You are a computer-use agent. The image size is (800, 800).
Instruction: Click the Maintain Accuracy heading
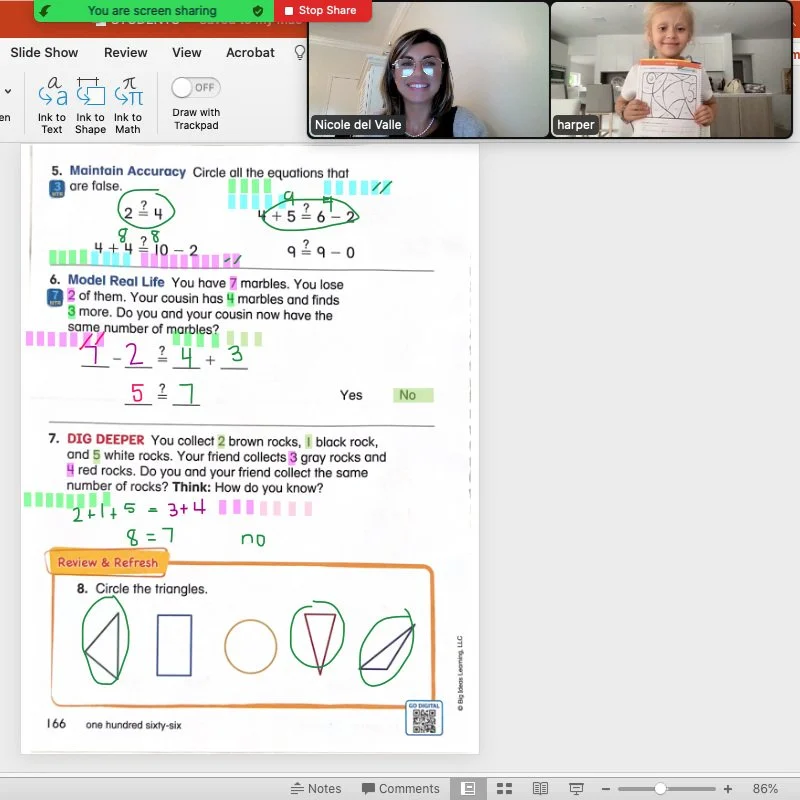(128, 171)
